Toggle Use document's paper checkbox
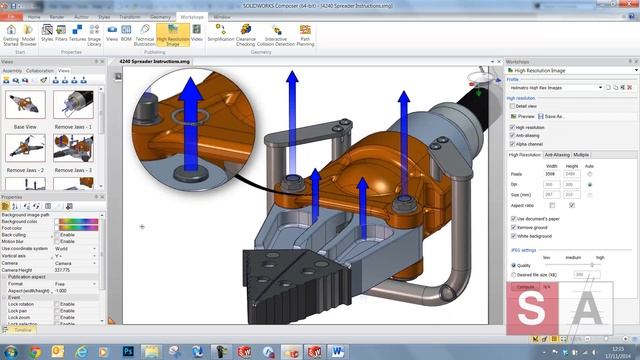 point(513,219)
